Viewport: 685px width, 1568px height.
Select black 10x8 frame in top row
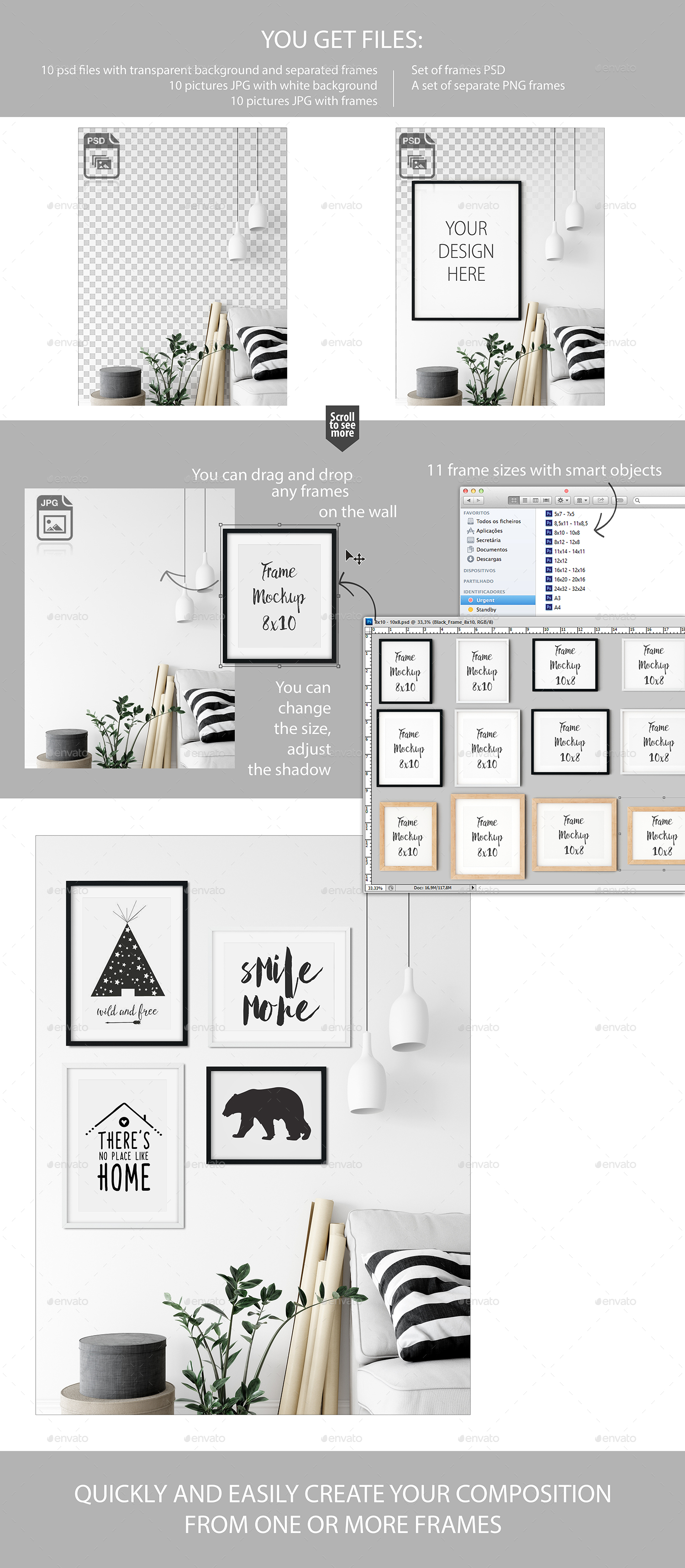point(565,665)
